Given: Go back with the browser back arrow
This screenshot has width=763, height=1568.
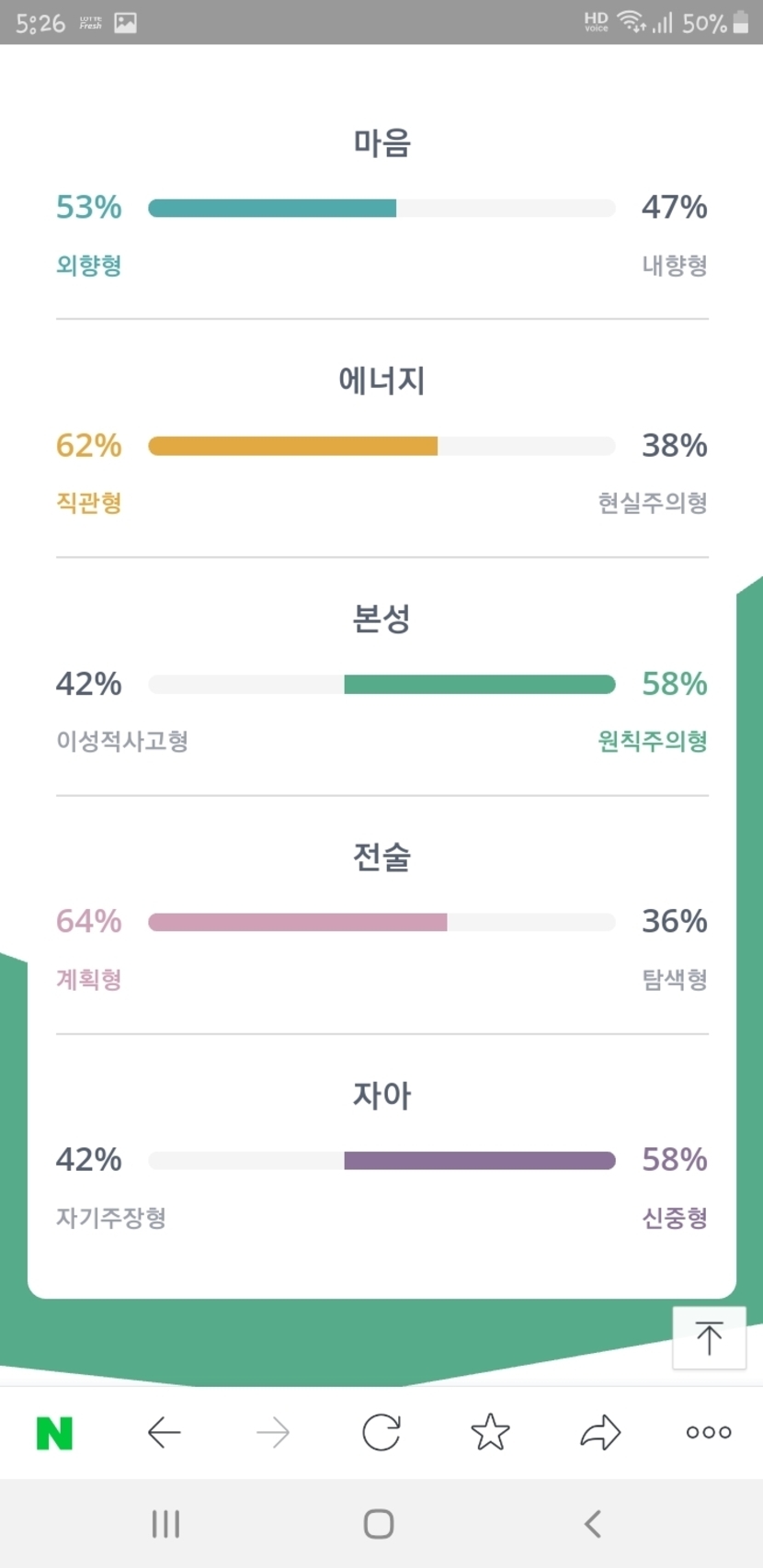Looking at the screenshot, I should pos(164,1432).
